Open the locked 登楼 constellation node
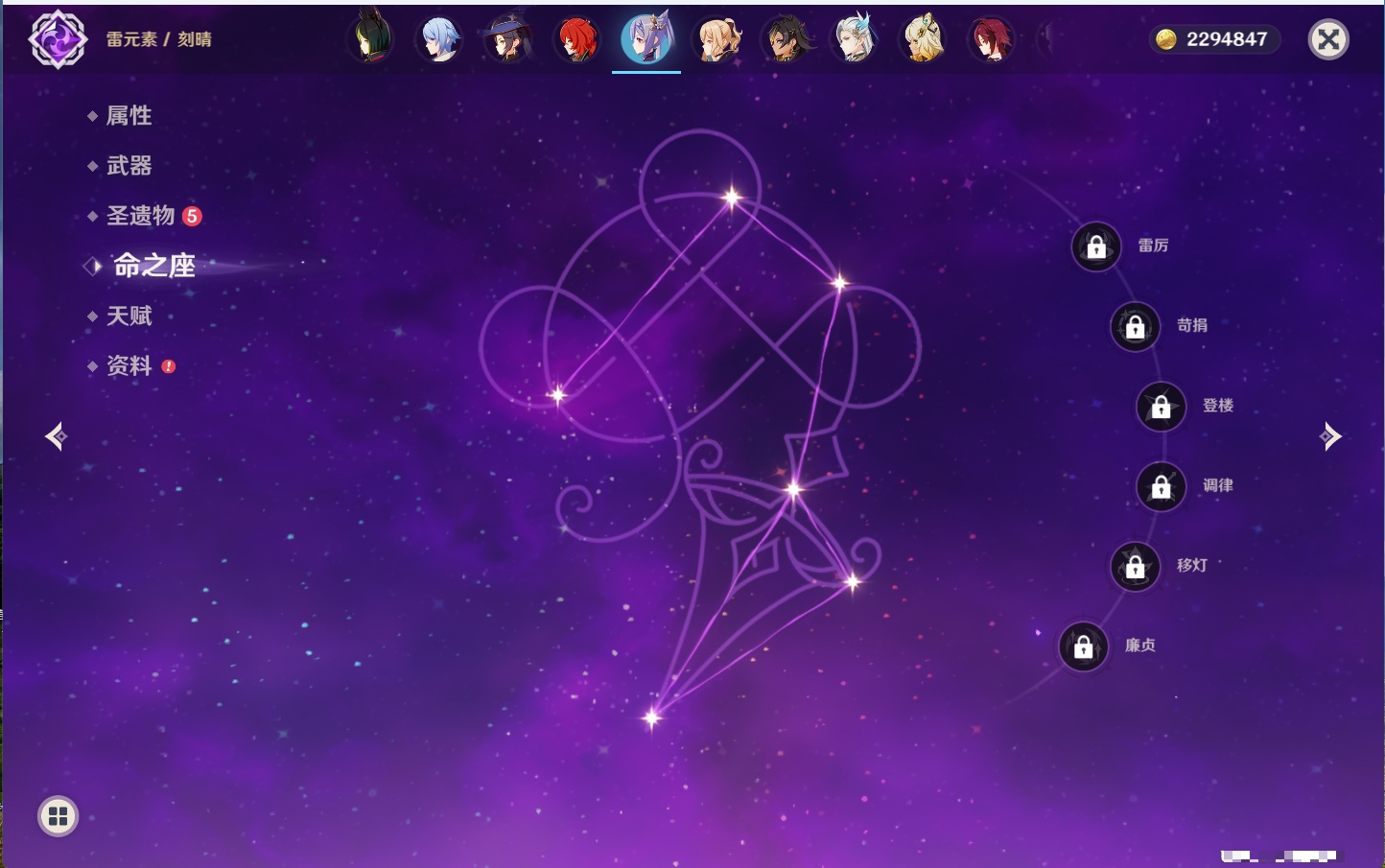1385x868 pixels. click(1162, 407)
